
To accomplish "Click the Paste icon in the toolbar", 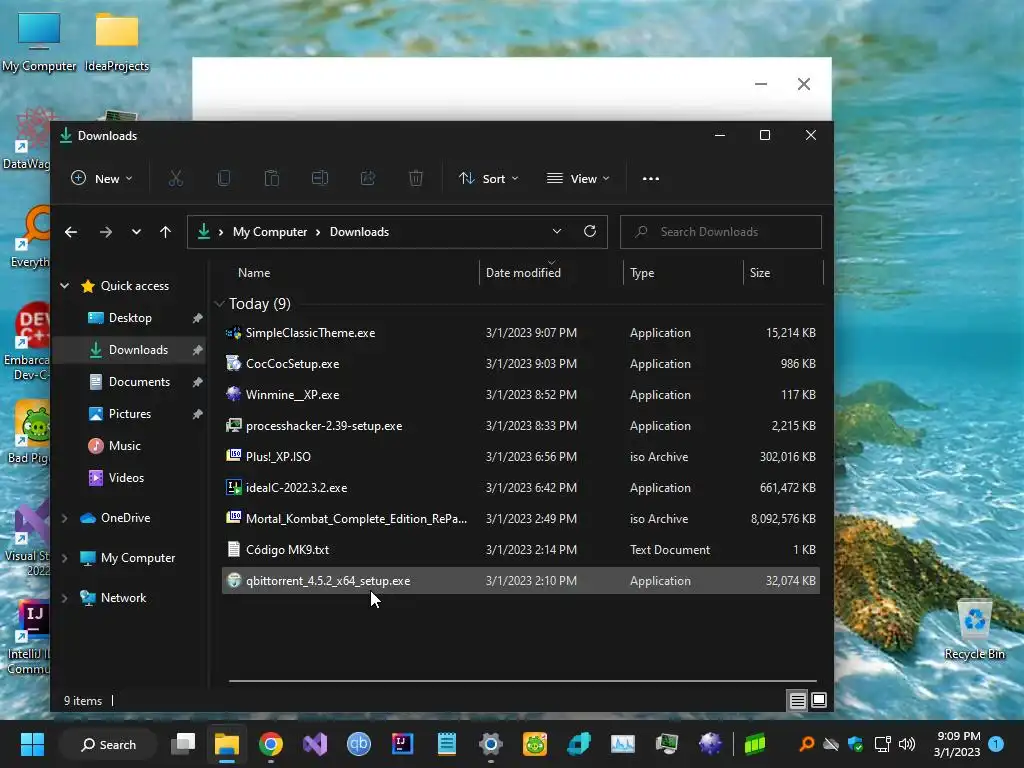I will (272, 178).
